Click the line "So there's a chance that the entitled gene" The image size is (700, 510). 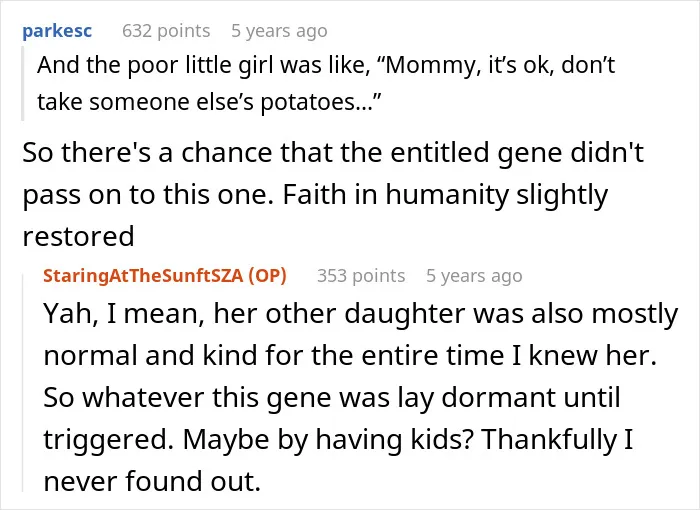point(333,153)
